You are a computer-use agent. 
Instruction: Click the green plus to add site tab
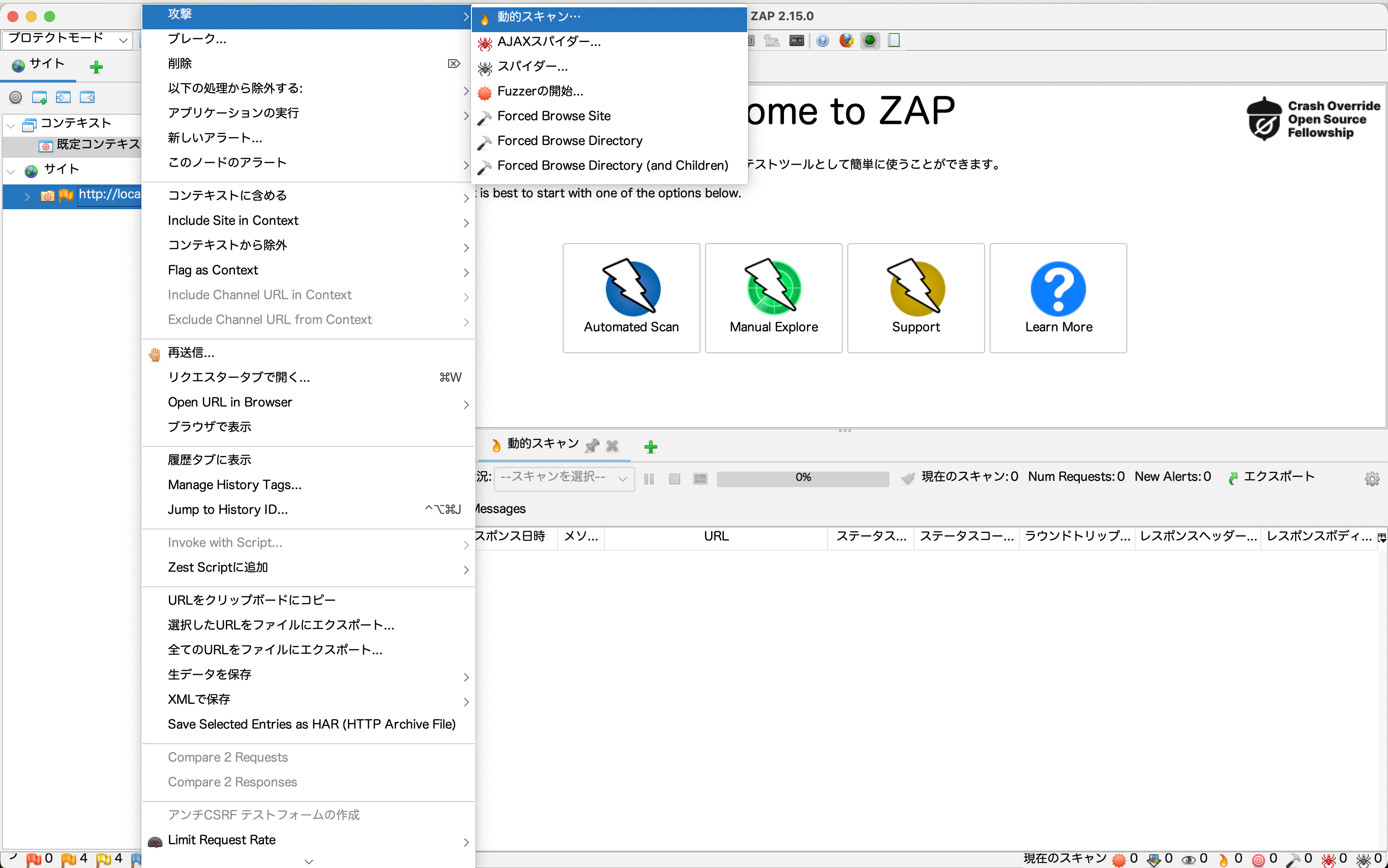(96, 67)
